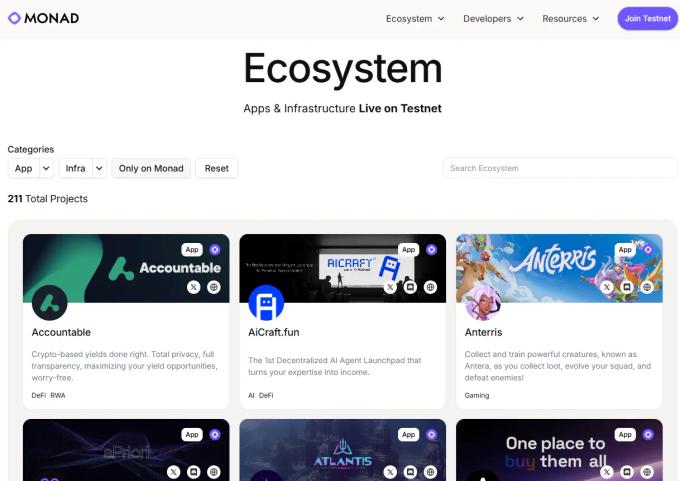Click Gaming tag under Anterris
This screenshot has height=481, width=680.
pyautogui.click(x=477, y=396)
